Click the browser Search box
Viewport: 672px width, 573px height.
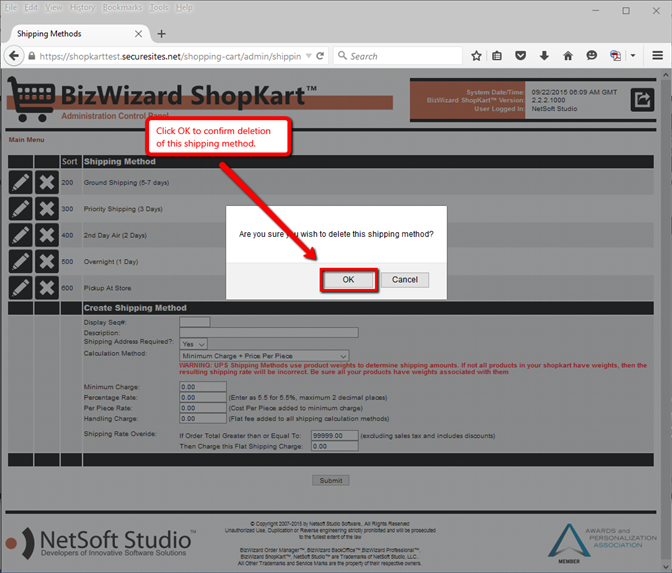[x=398, y=56]
